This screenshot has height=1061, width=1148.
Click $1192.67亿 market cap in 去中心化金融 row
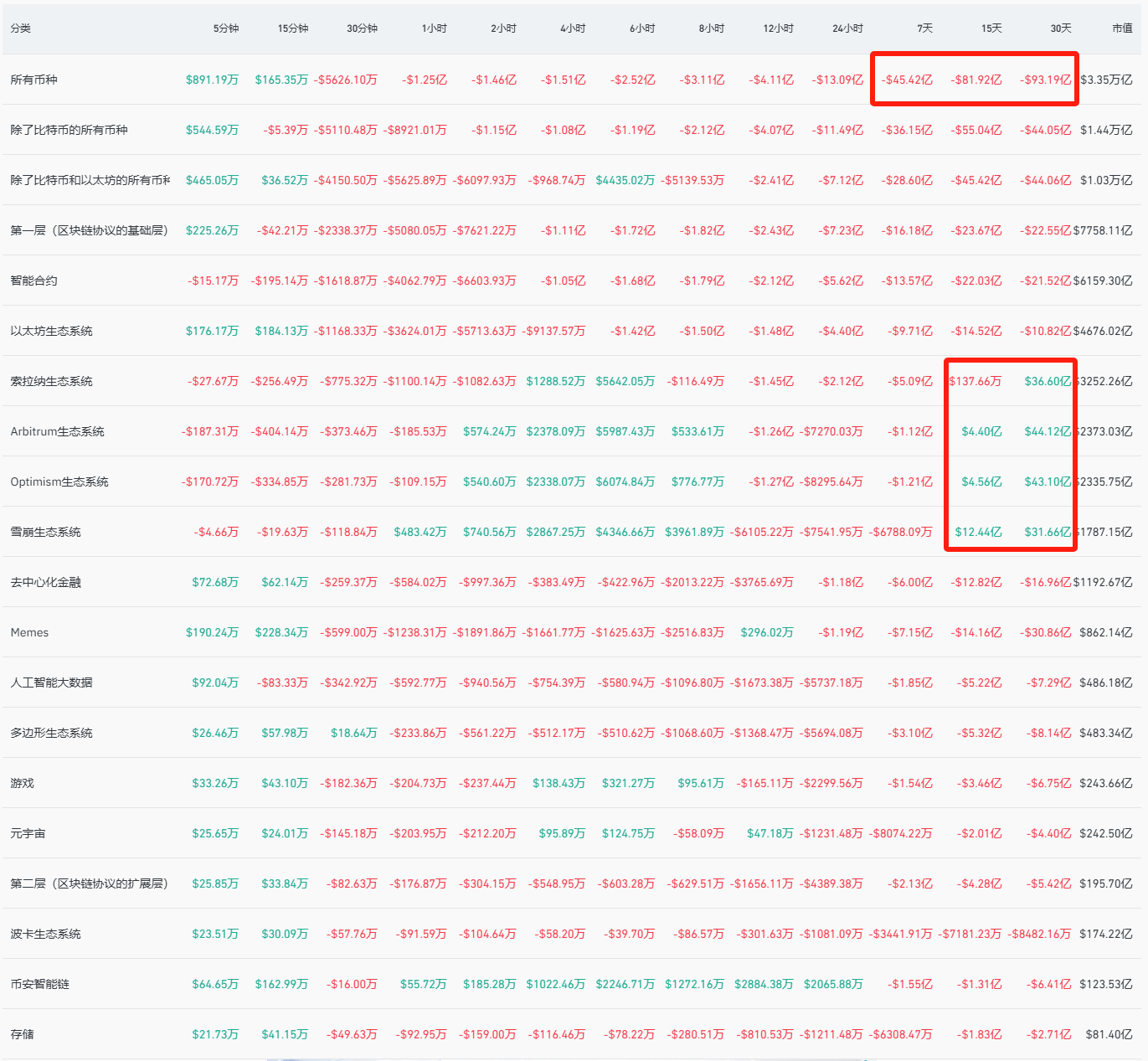coord(1103,582)
